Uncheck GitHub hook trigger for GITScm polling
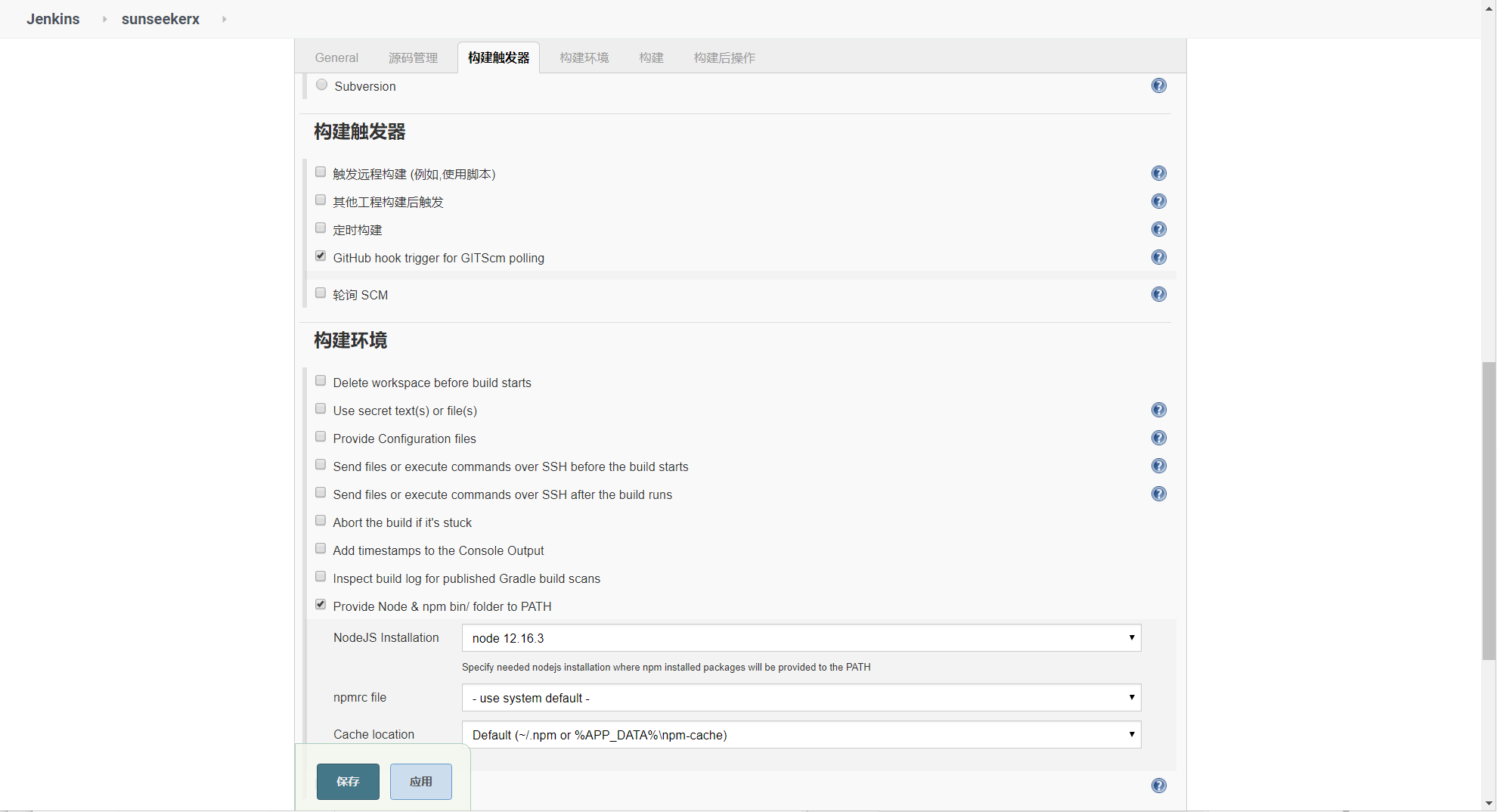The height and width of the screenshot is (812, 1497). (321, 256)
